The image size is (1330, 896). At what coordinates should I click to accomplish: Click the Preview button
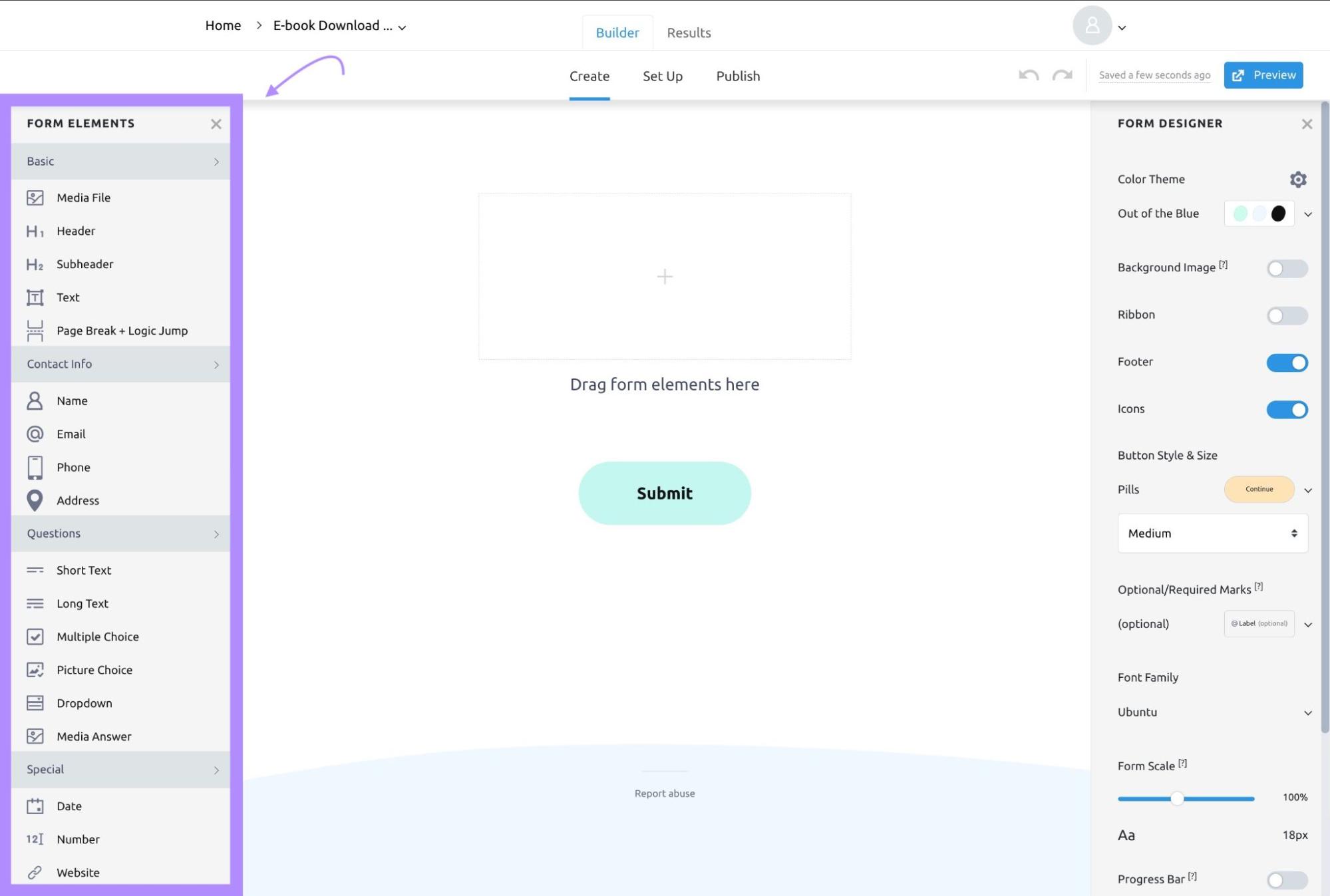click(1263, 75)
